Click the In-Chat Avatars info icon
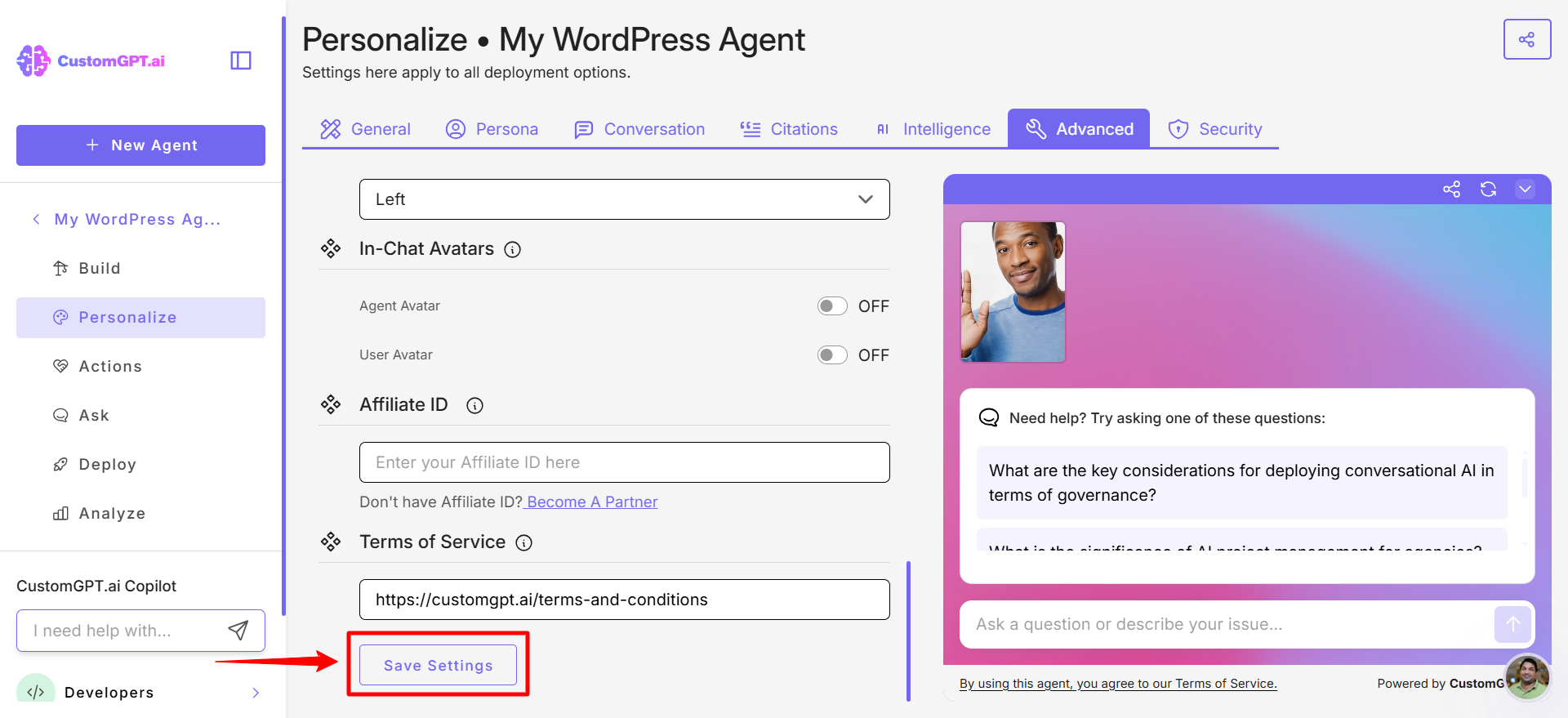The height and width of the screenshot is (718, 1568). (x=512, y=250)
